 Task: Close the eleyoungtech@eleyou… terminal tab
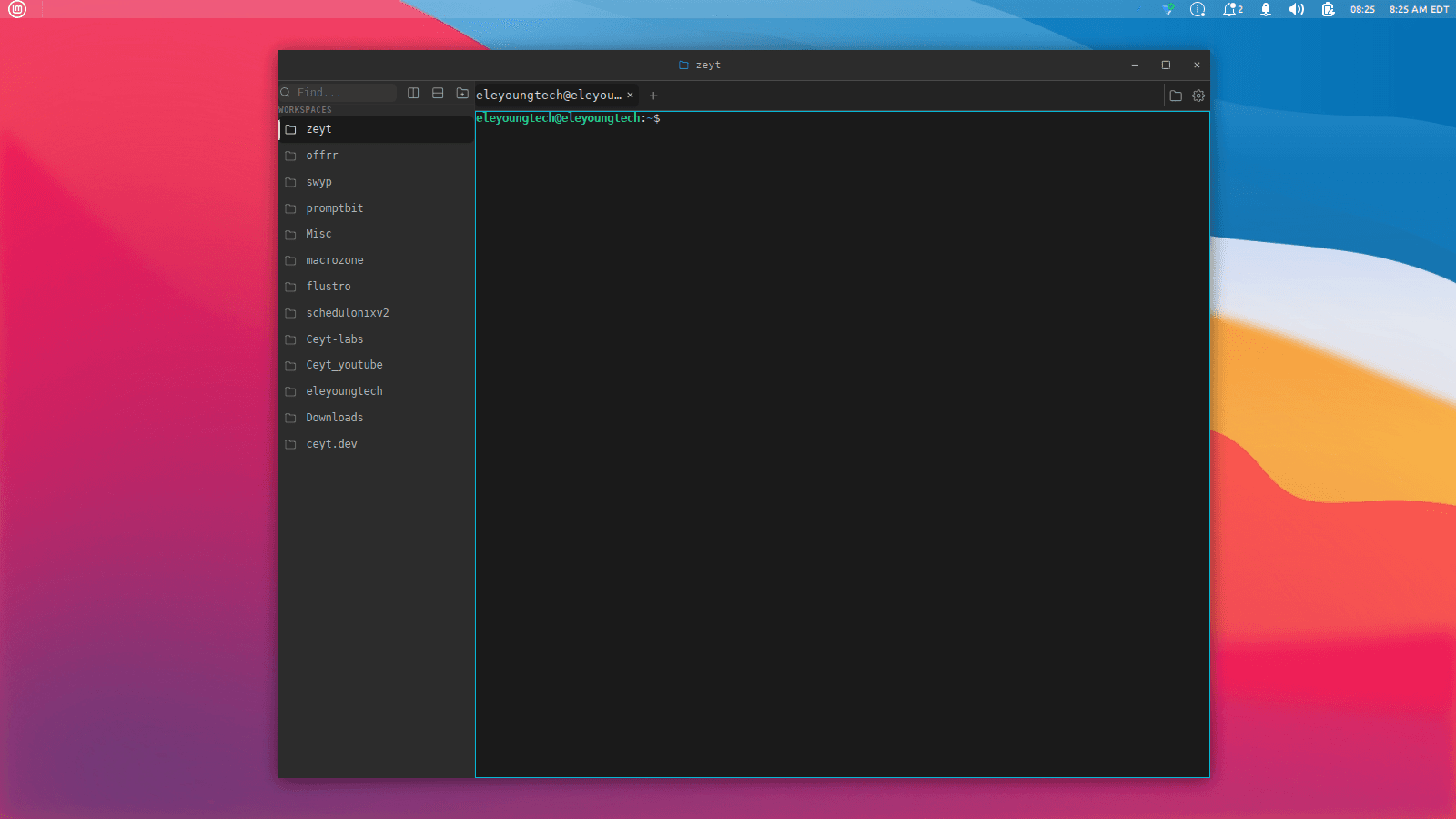coord(630,95)
